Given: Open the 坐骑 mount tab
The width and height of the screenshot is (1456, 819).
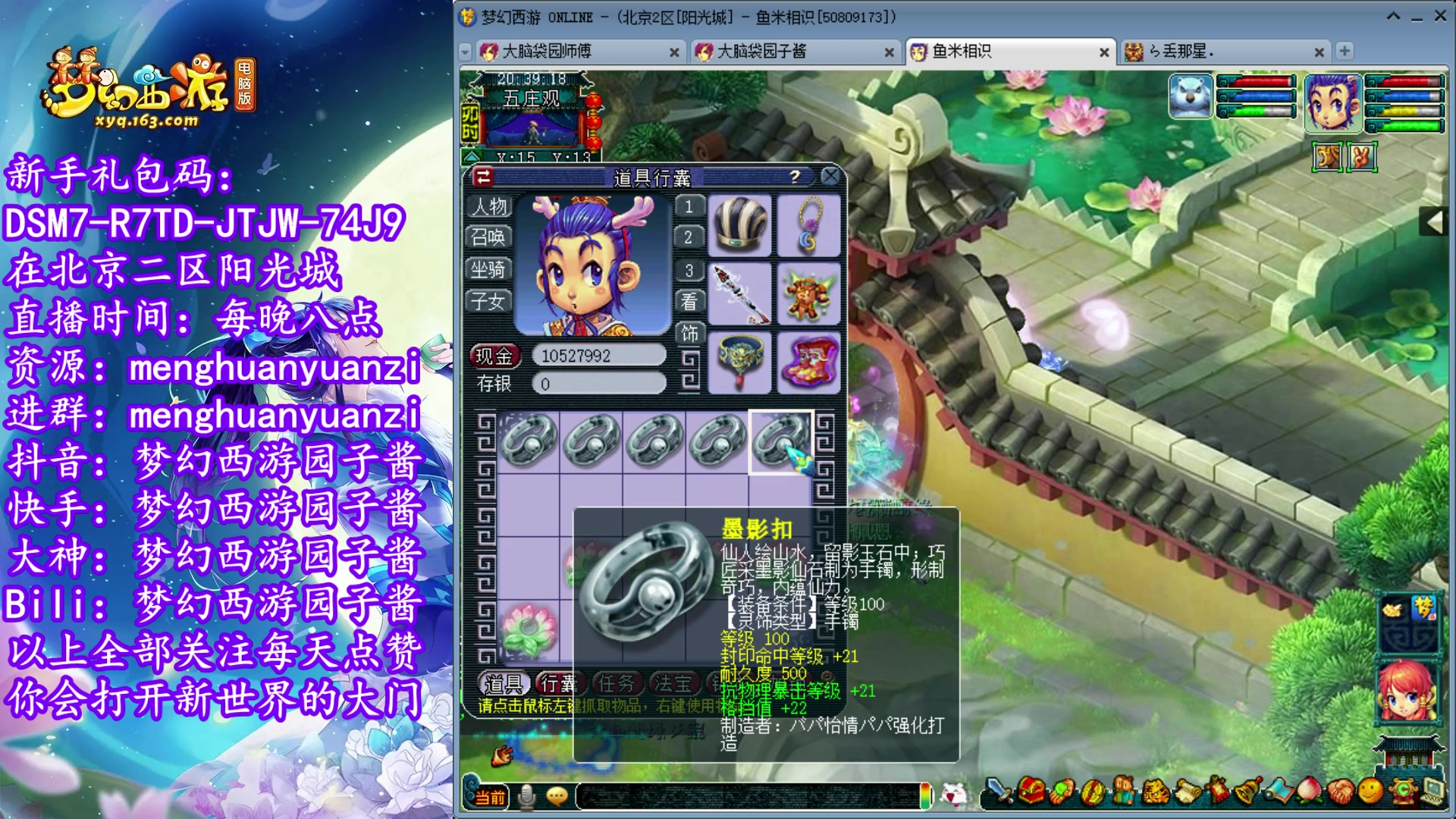Looking at the screenshot, I should click(x=489, y=269).
